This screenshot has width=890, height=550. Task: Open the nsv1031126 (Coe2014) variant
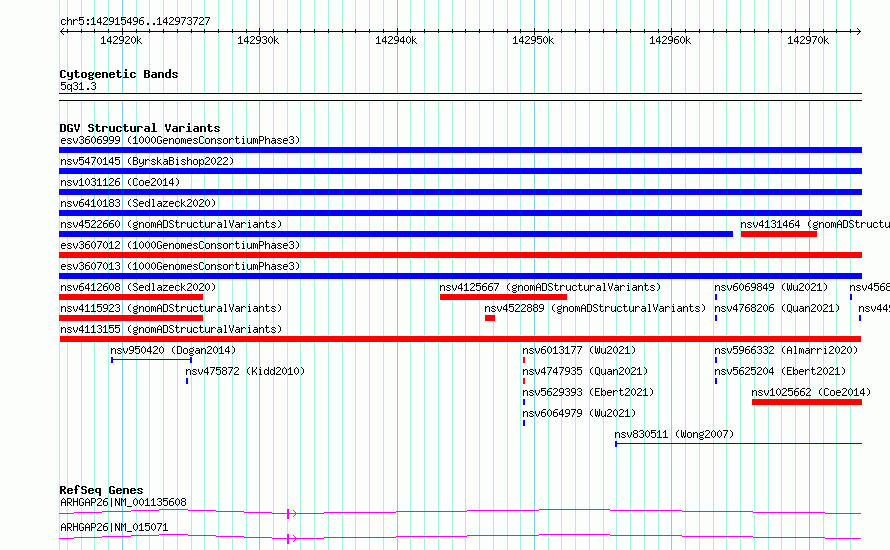tap(120, 182)
